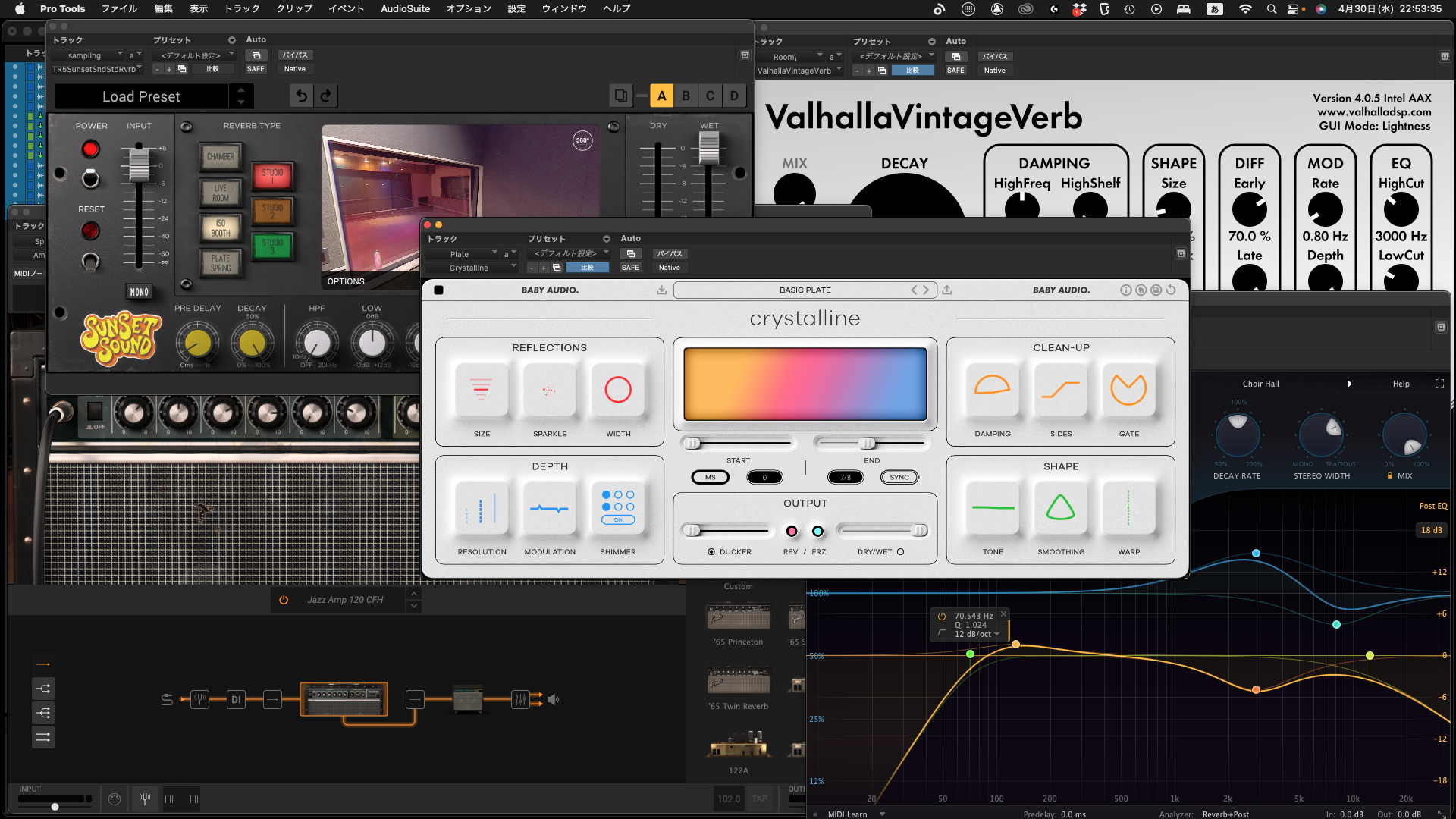Click the Crystalline TONE control pad
The height and width of the screenshot is (819, 1456).
[x=993, y=508]
